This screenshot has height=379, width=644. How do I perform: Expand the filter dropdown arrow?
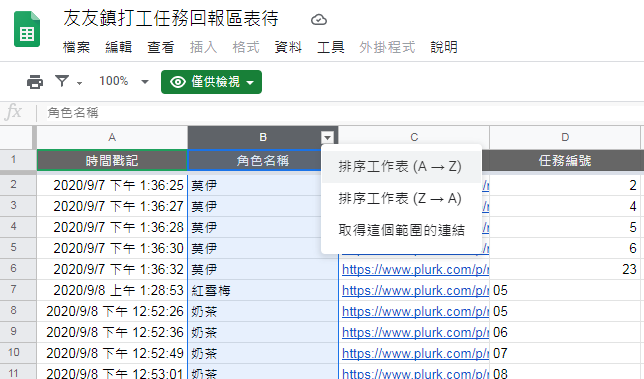coord(79,83)
